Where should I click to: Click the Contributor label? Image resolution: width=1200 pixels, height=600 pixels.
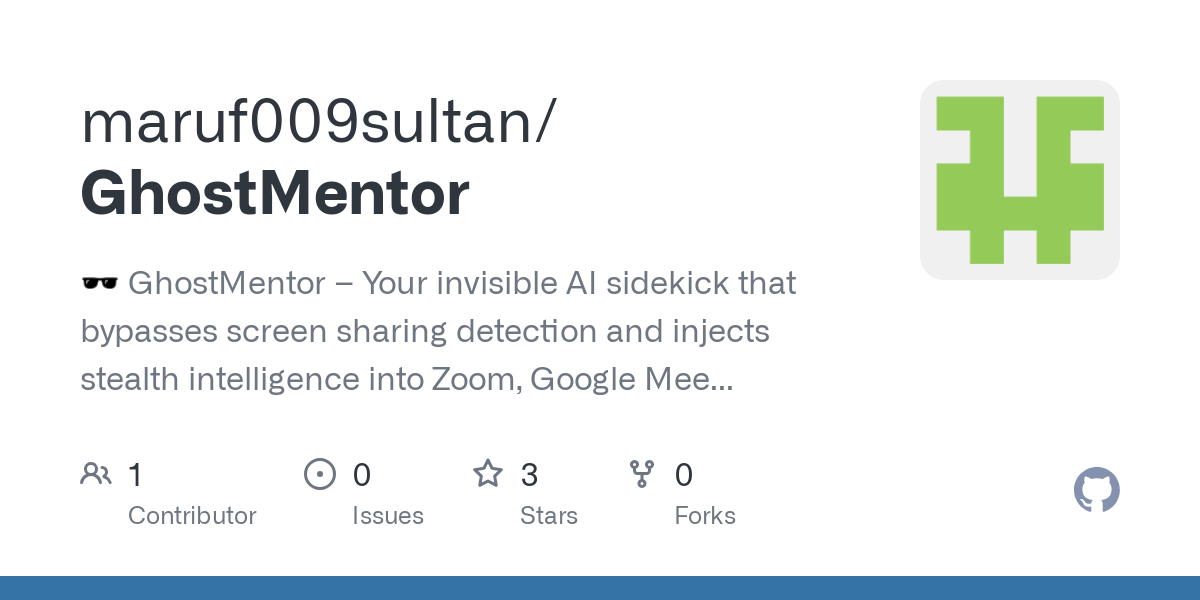click(x=192, y=516)
